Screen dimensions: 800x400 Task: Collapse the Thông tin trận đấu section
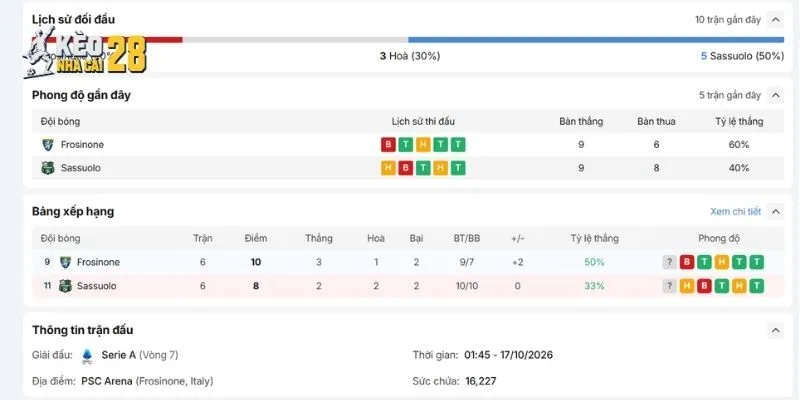(776, 330)
